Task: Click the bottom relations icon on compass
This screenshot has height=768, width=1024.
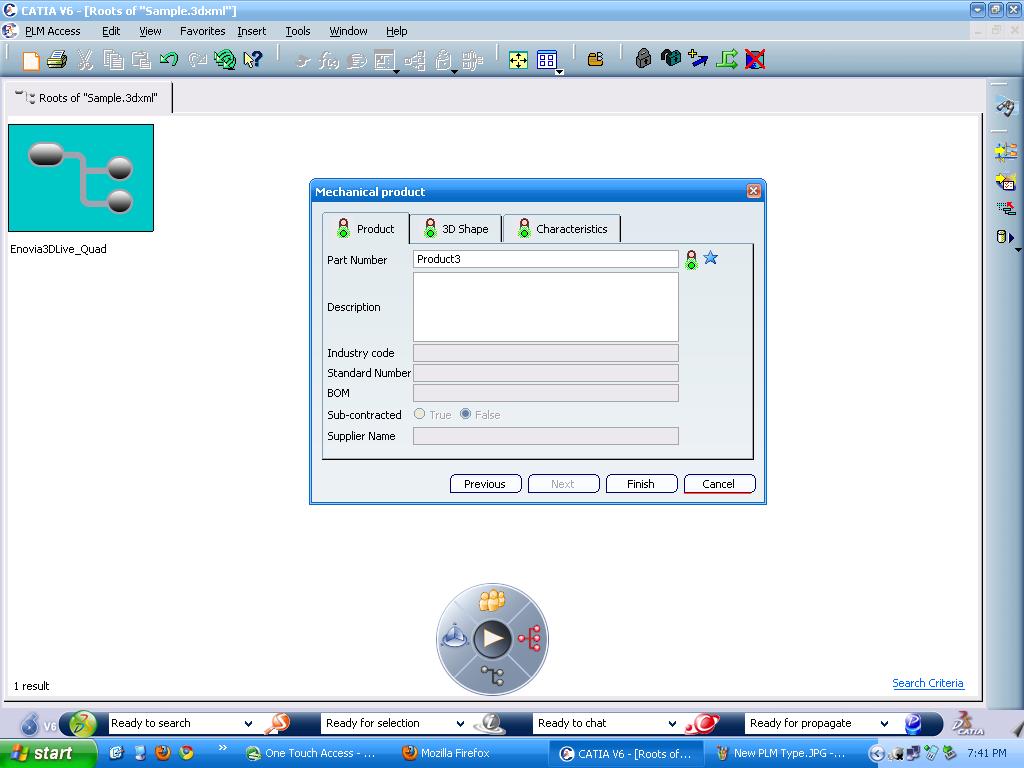Action: [493, 675]
